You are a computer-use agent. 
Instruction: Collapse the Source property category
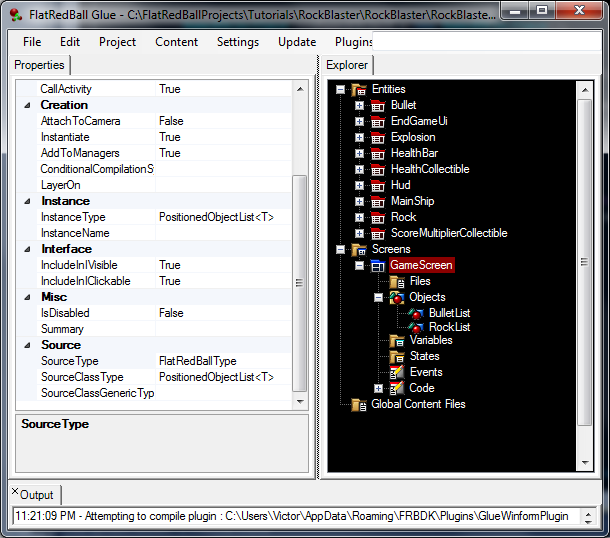(x=27, y=345)
